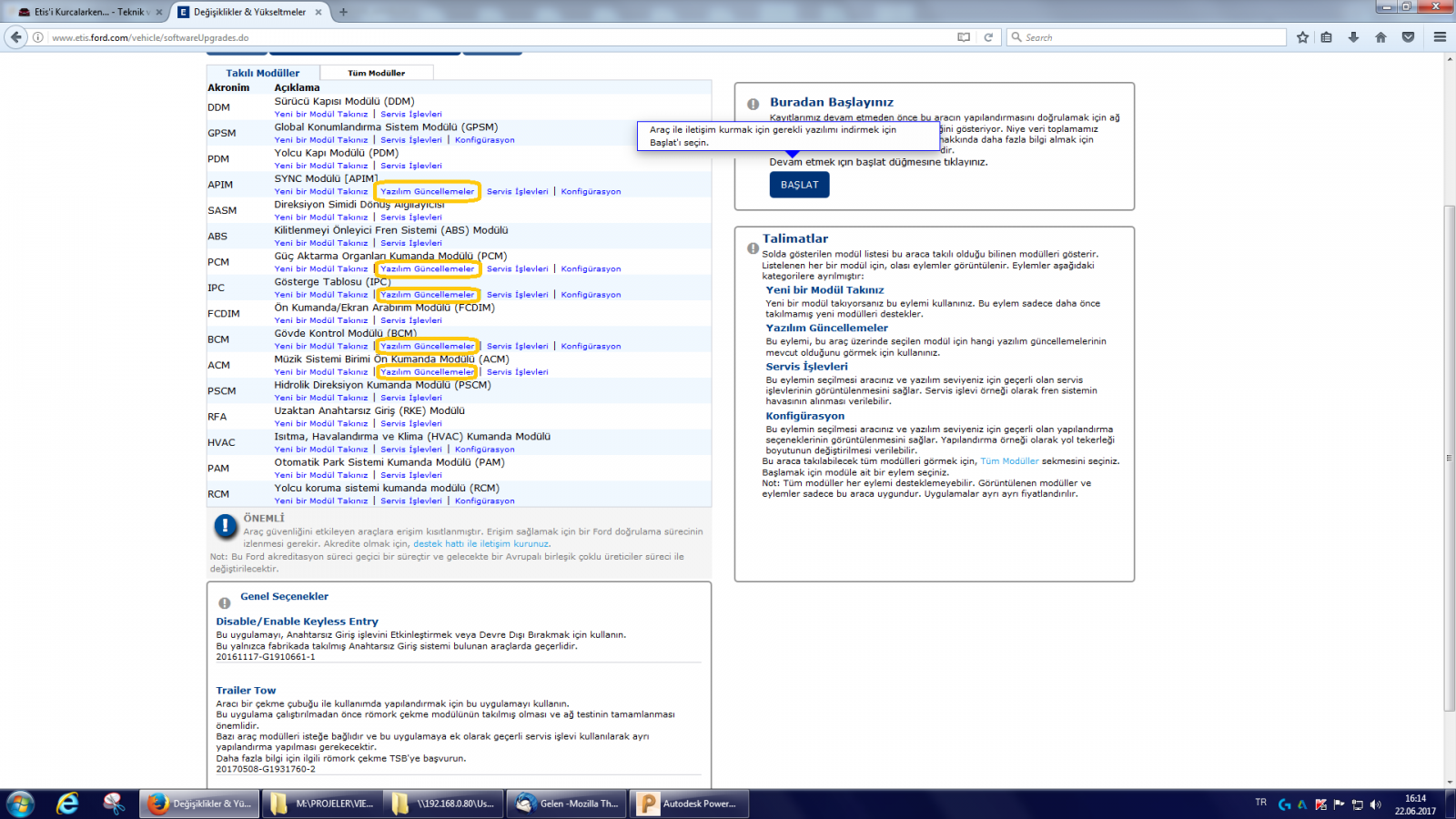1456x819 pixels.
Task: Click Yeni bir Modül Takınız for RFA
Action: (x=321, y=423)
